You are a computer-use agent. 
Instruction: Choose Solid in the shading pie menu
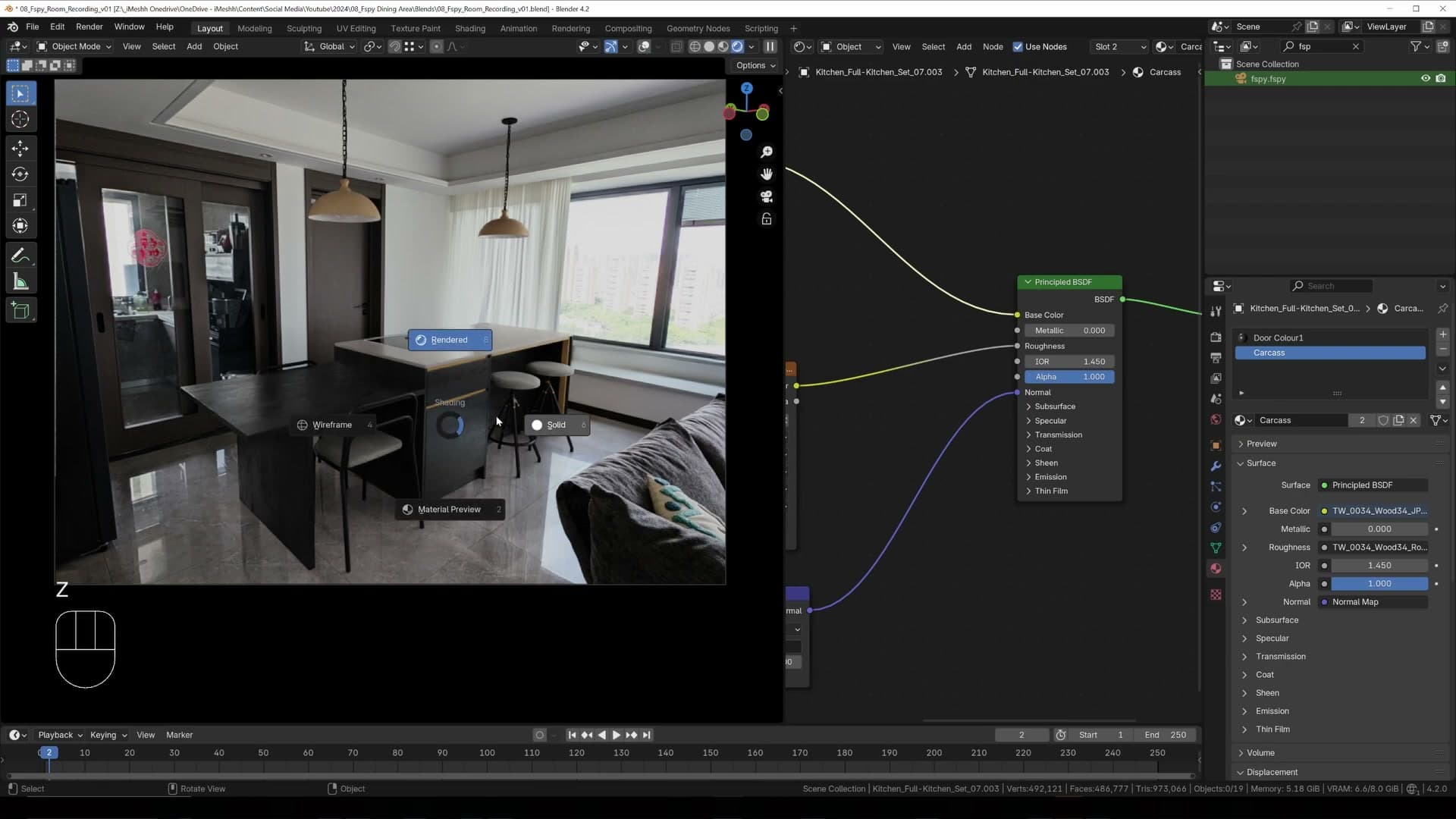557,425
